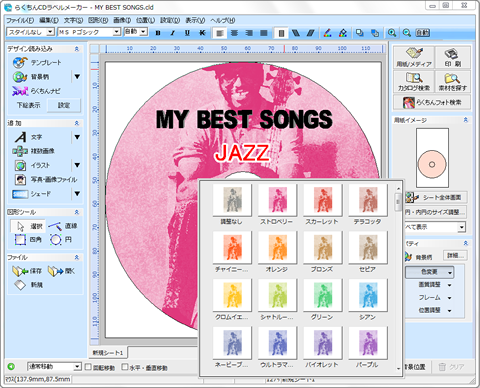The image size is (480, 388).
Task: Save the file with 保存
Action: click(x=27, y=271)
